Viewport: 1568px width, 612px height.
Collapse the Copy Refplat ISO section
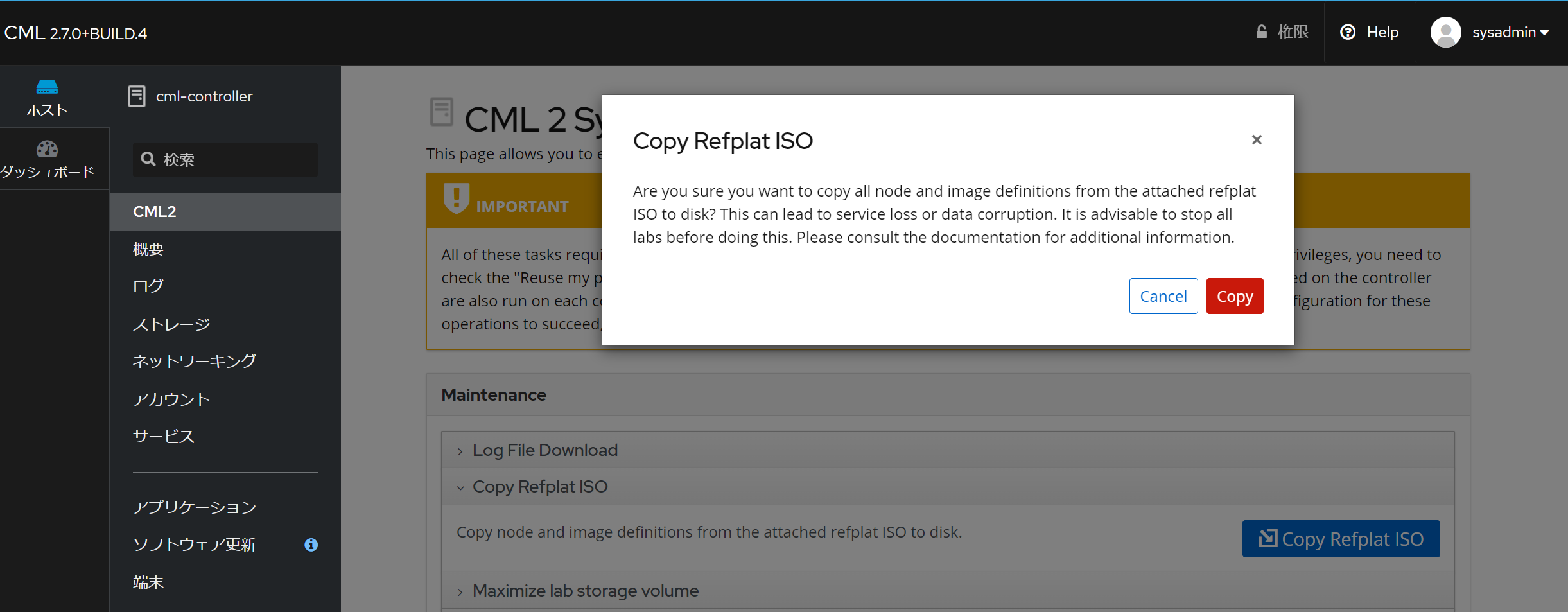(x=948, y=487)
